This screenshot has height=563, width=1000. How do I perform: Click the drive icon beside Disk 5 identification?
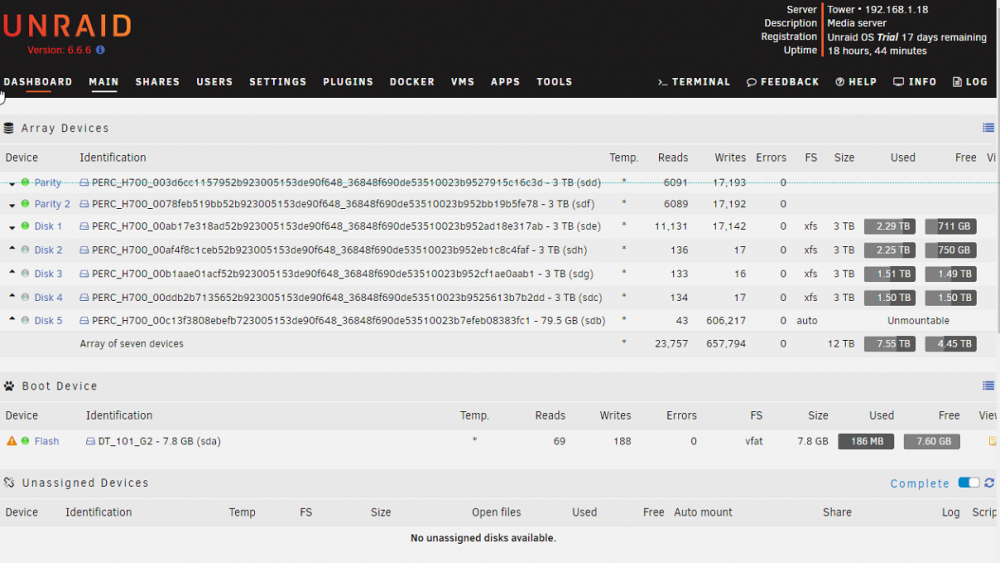(x=84, y=320)
